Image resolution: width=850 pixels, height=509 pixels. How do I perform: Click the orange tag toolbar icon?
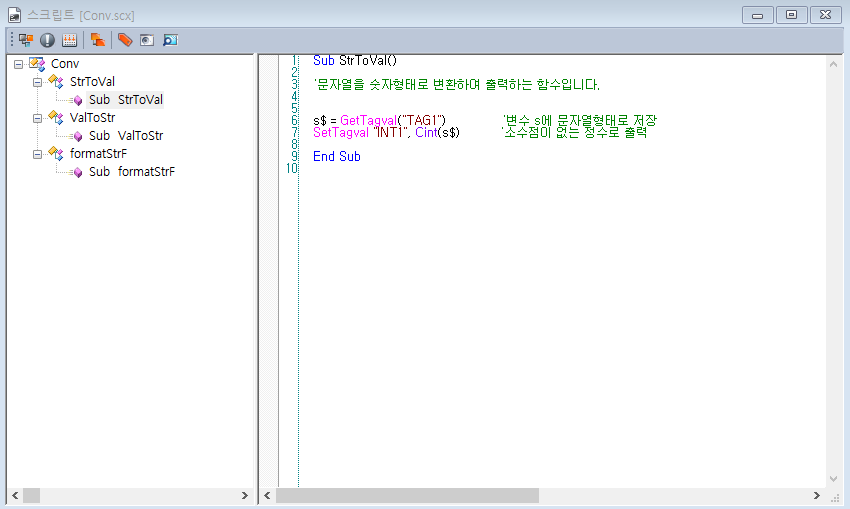coord(125,40)
